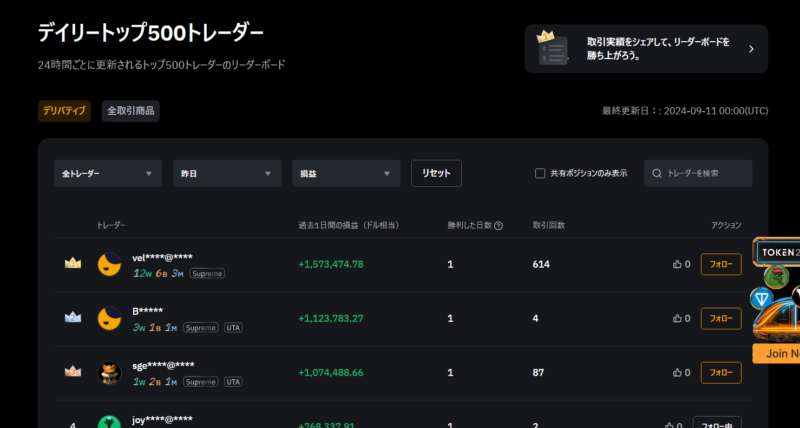The height and width of the screenshot is (428, 800).
Task: Click the アクション column header
Action: tap(726, 225)
